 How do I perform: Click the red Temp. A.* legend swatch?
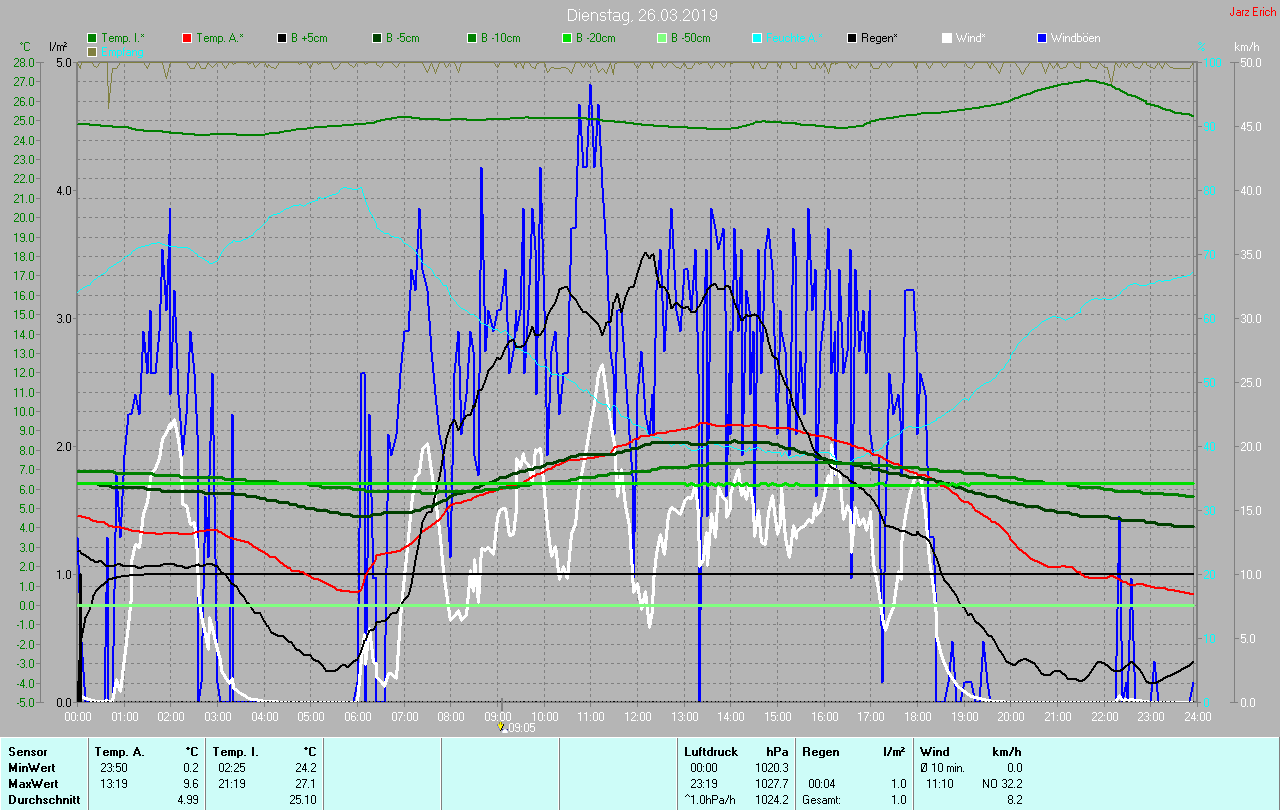point(187,38)
